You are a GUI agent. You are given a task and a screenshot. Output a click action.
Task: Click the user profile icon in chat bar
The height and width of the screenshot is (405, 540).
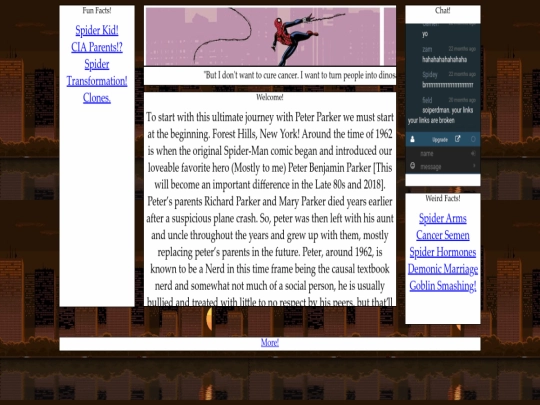click(x=412, y=139)
